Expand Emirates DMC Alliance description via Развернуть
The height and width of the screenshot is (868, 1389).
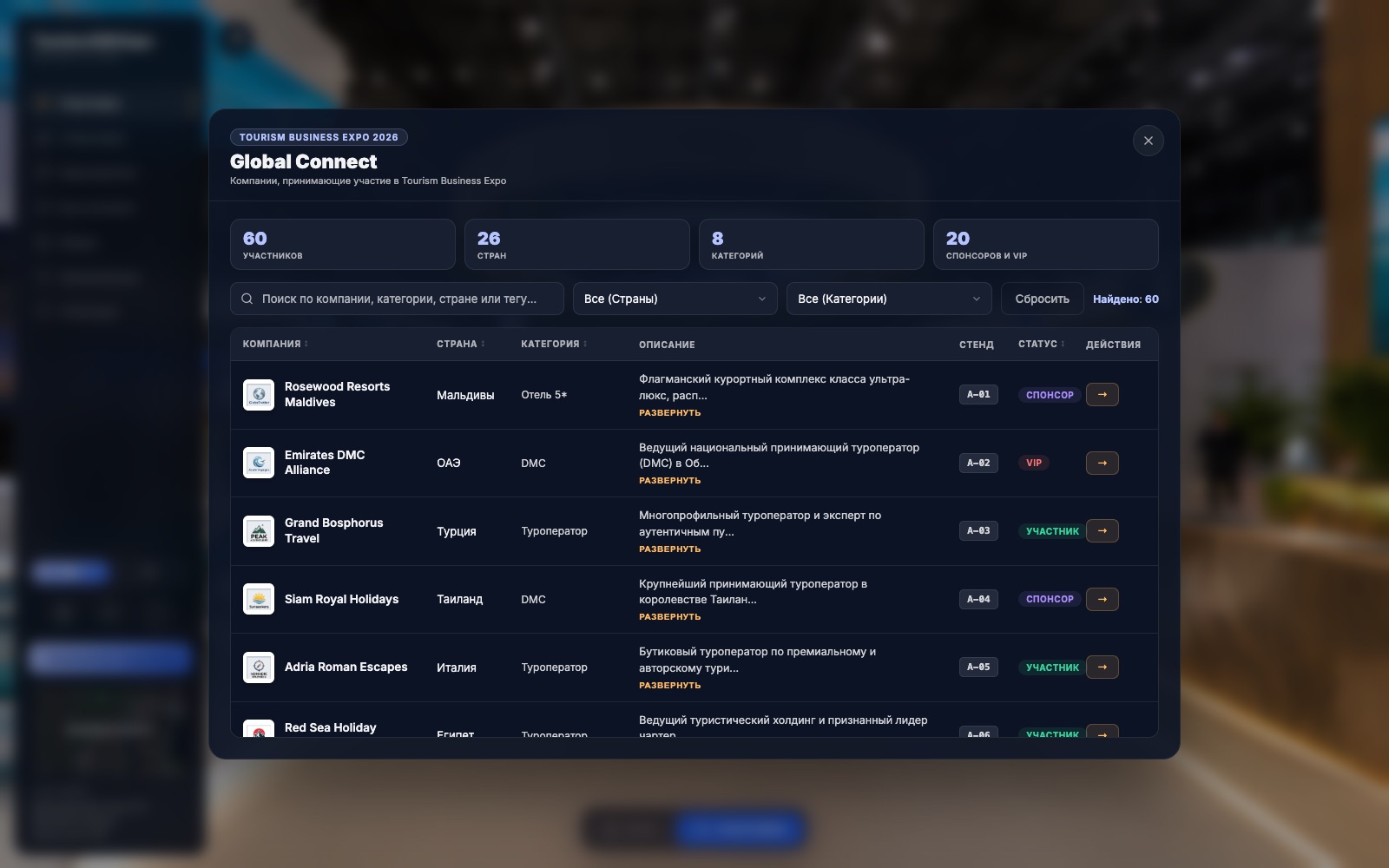(669, 481)
